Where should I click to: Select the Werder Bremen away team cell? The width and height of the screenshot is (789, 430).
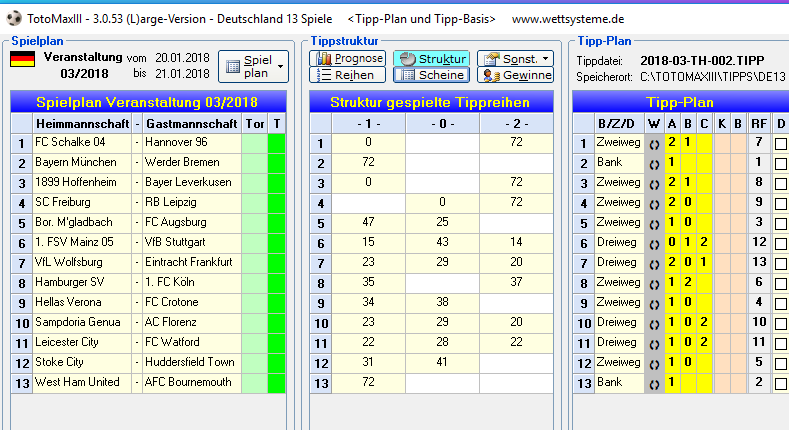click(192, 163)
